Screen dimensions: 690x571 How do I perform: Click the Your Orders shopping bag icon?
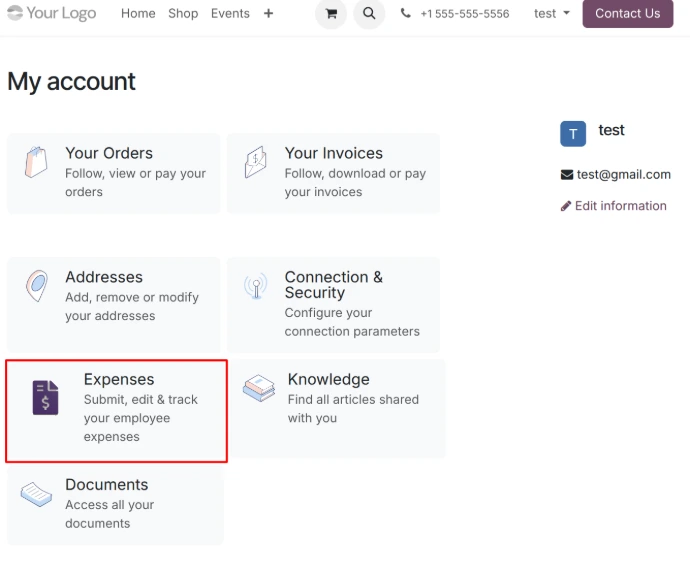[36, 162]
